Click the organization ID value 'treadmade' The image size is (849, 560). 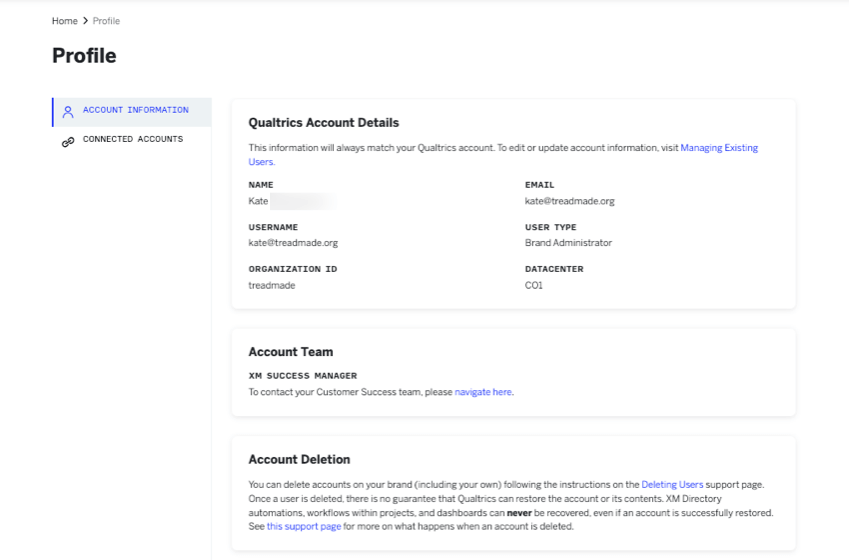(272, 285)
